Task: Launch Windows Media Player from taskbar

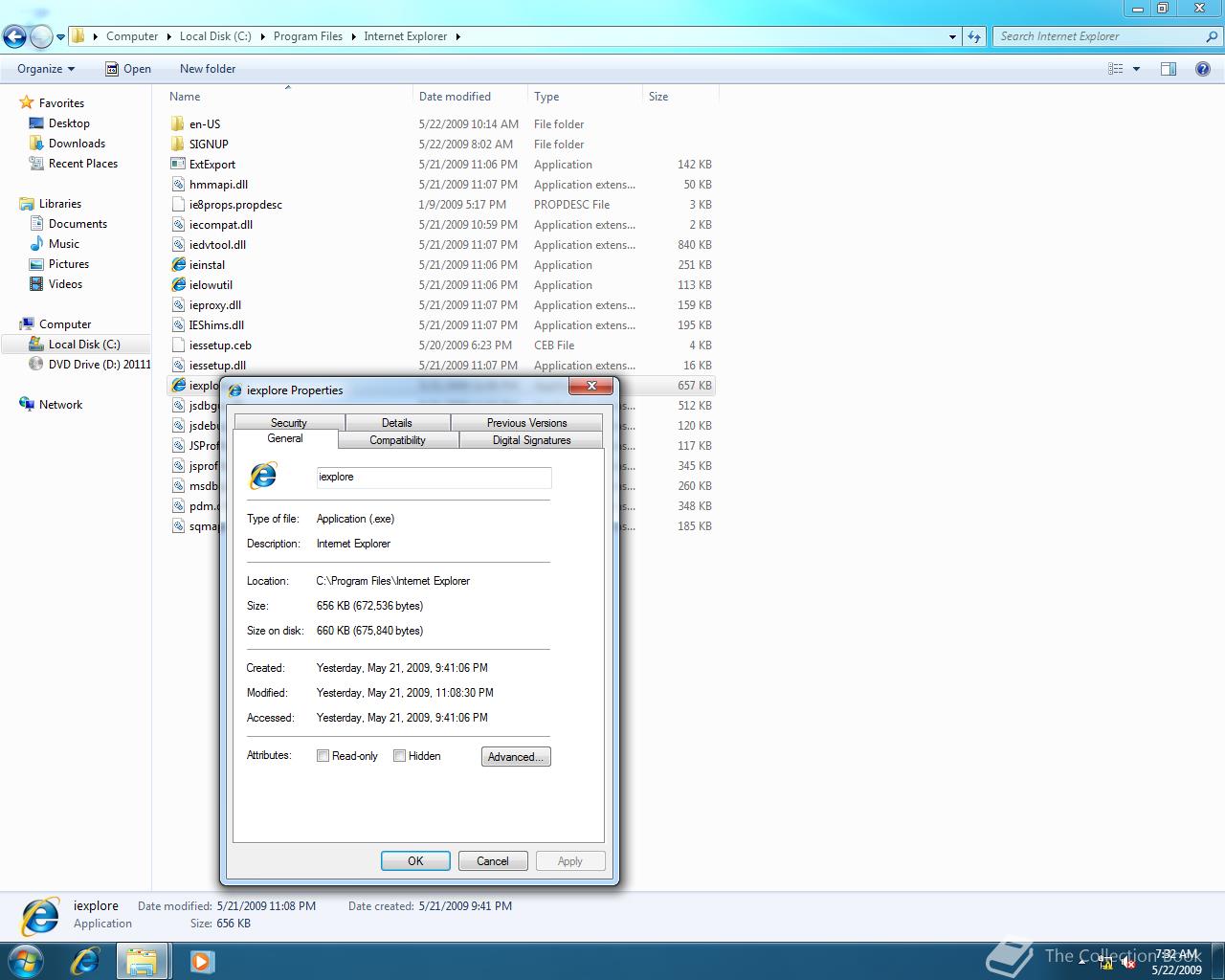Action: click(202, 960)
